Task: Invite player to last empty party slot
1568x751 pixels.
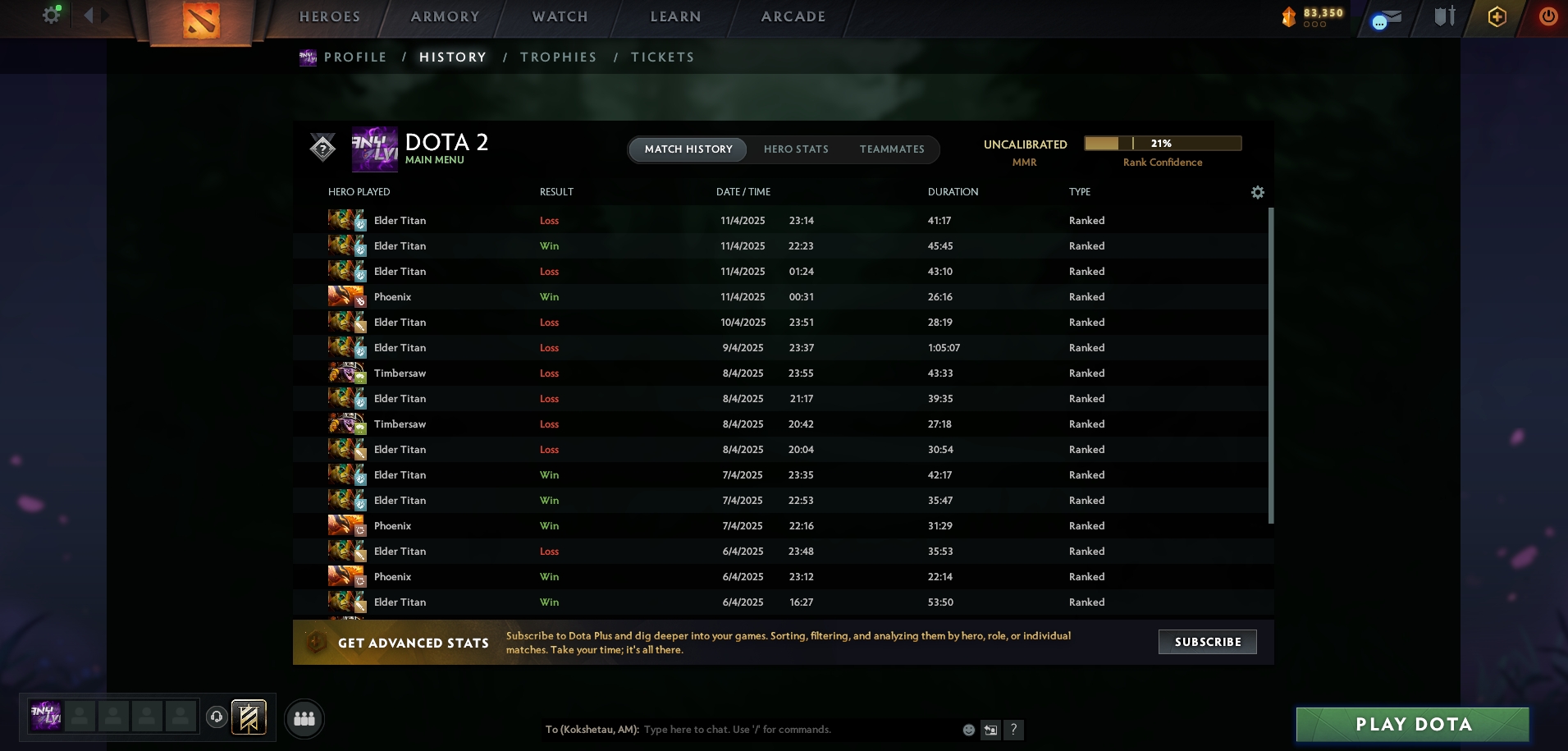Action: 181,716
